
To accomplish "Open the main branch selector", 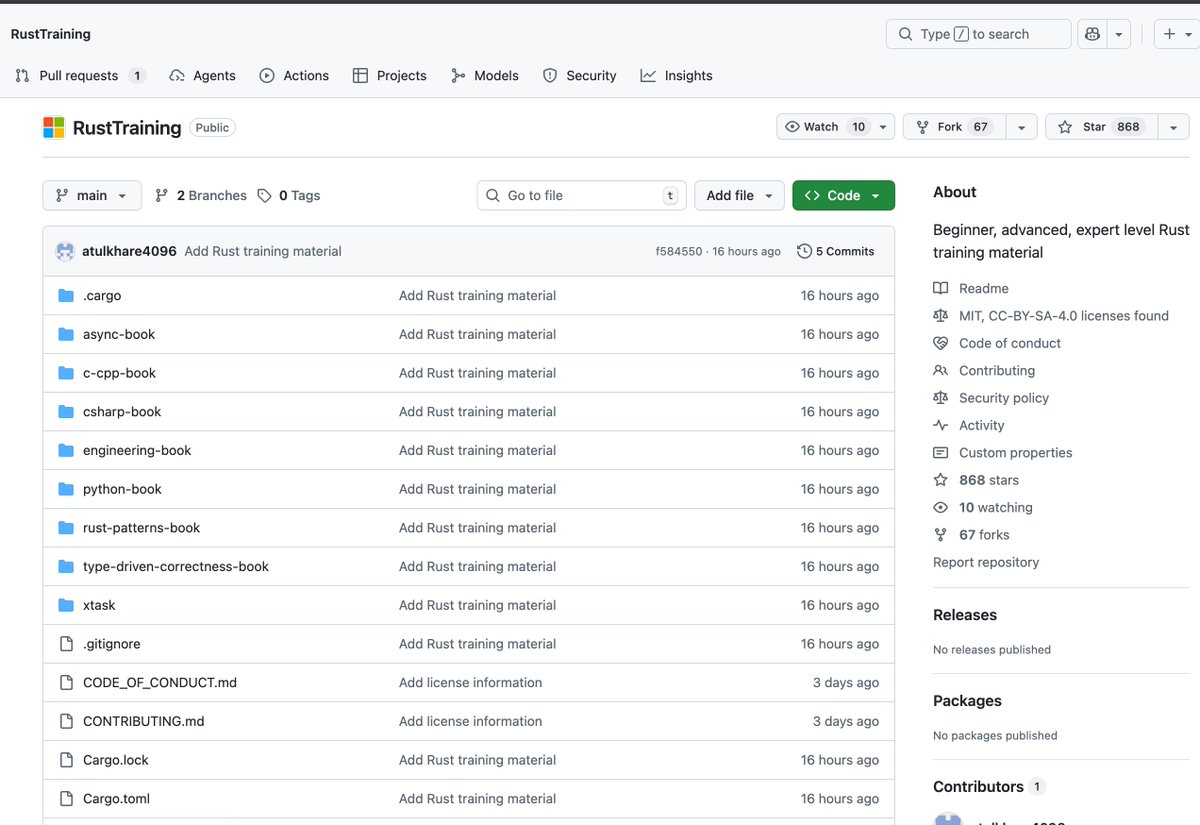I will tap(92, 196).
